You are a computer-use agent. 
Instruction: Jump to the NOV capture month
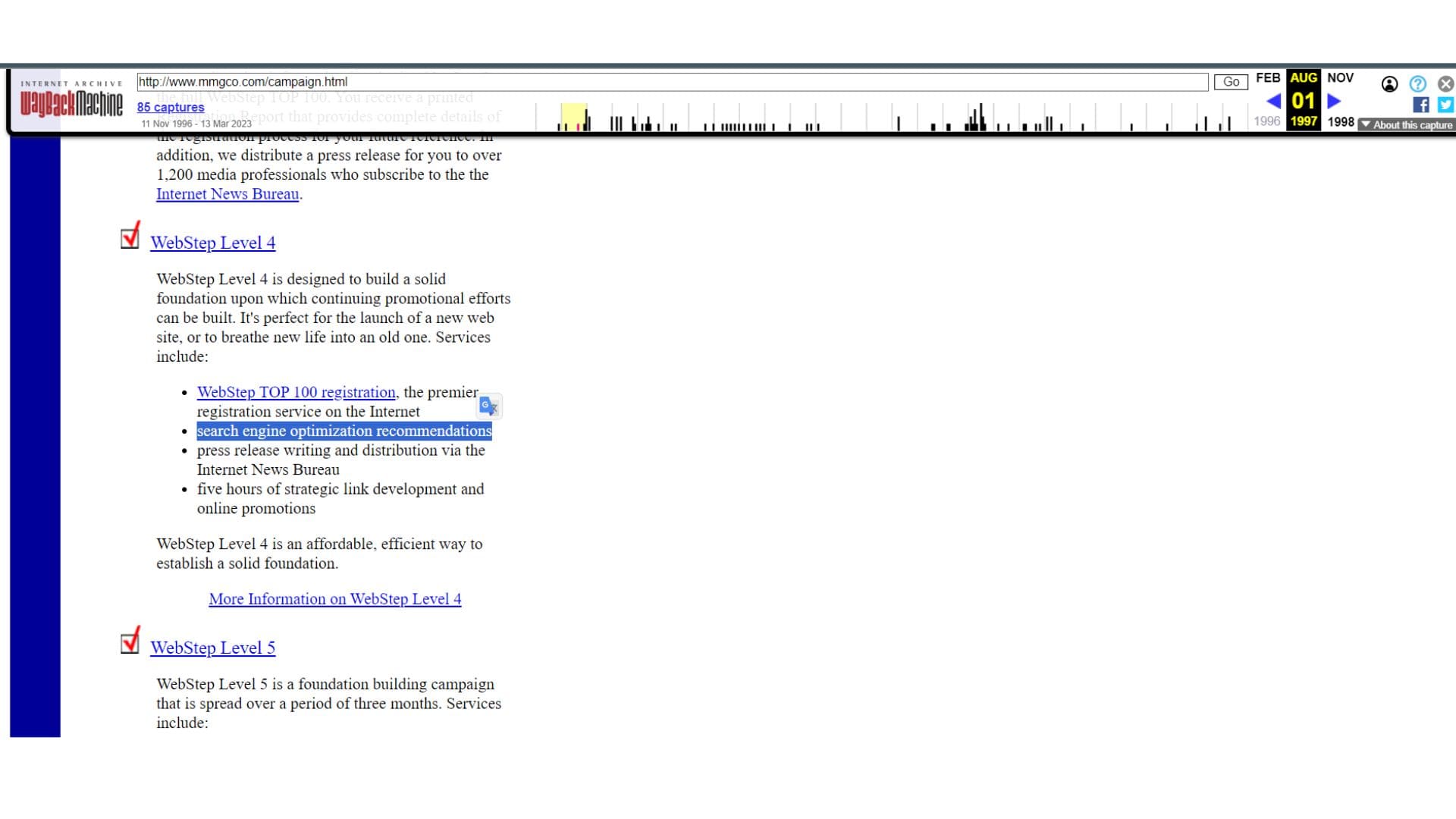(1340, 78)
